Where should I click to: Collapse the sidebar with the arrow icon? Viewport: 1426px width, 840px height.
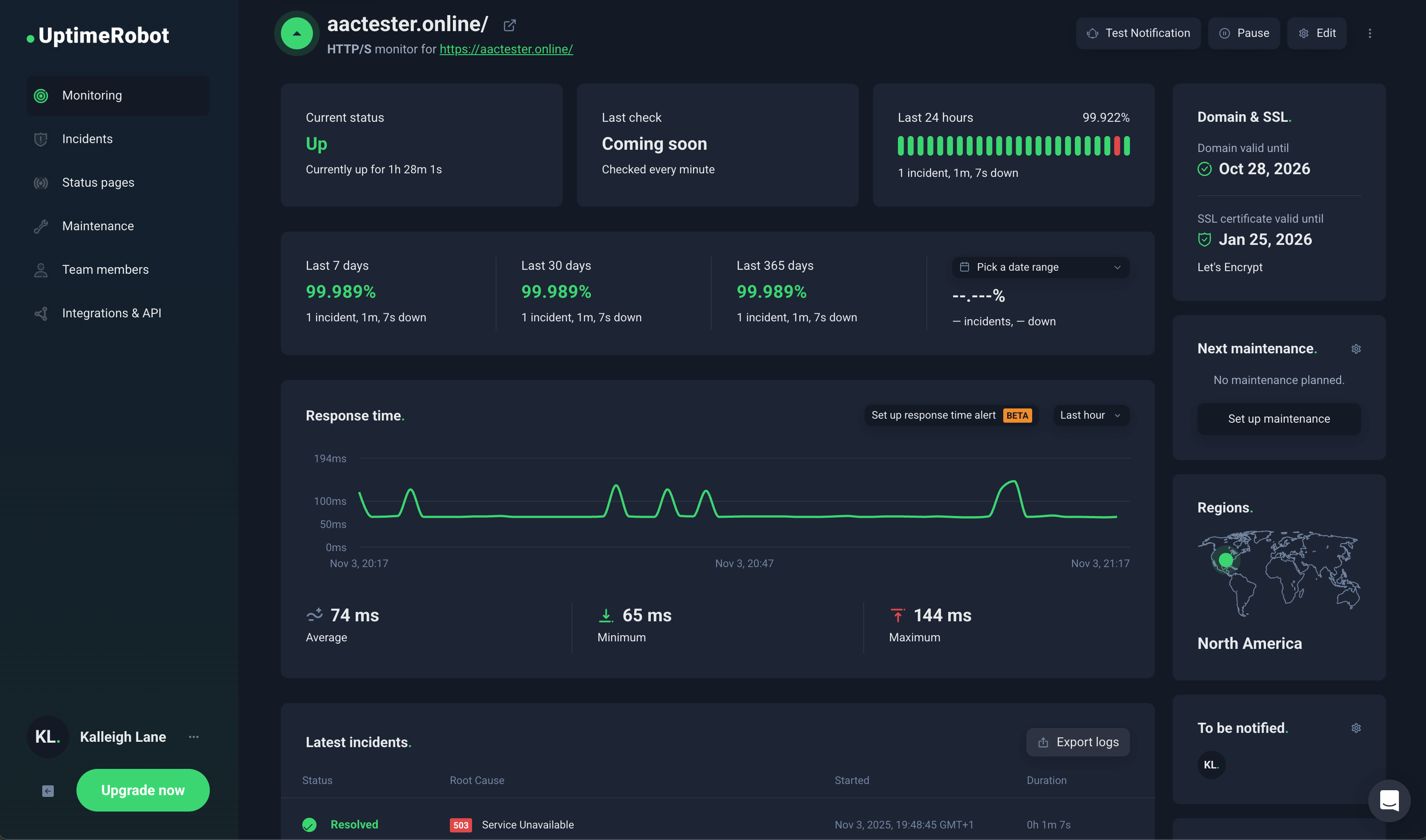tap(48, 791)
